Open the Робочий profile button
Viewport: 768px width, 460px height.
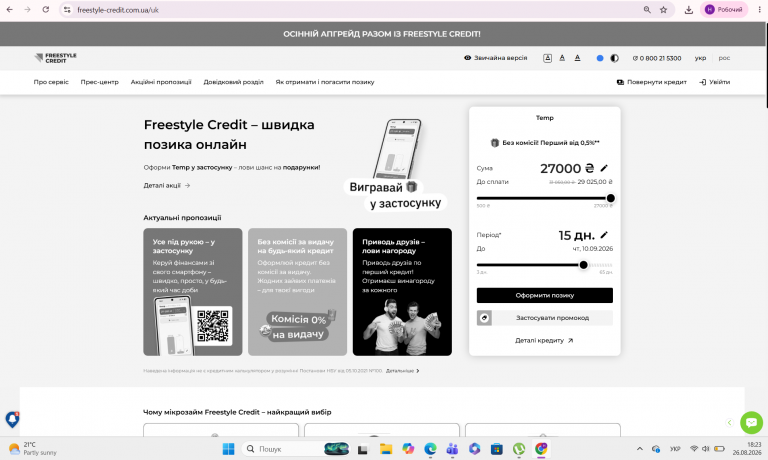tap(724, 10)
